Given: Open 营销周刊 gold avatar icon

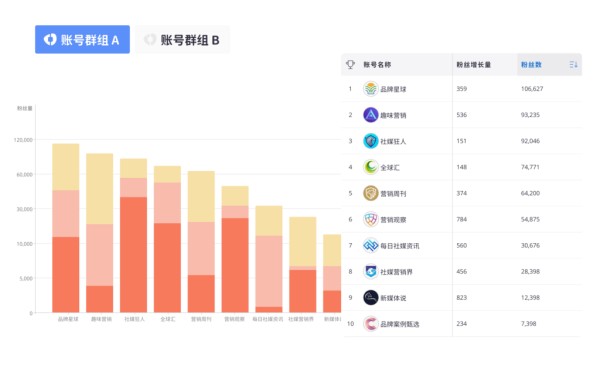Looking at the screenshot, I should [370, 193].
